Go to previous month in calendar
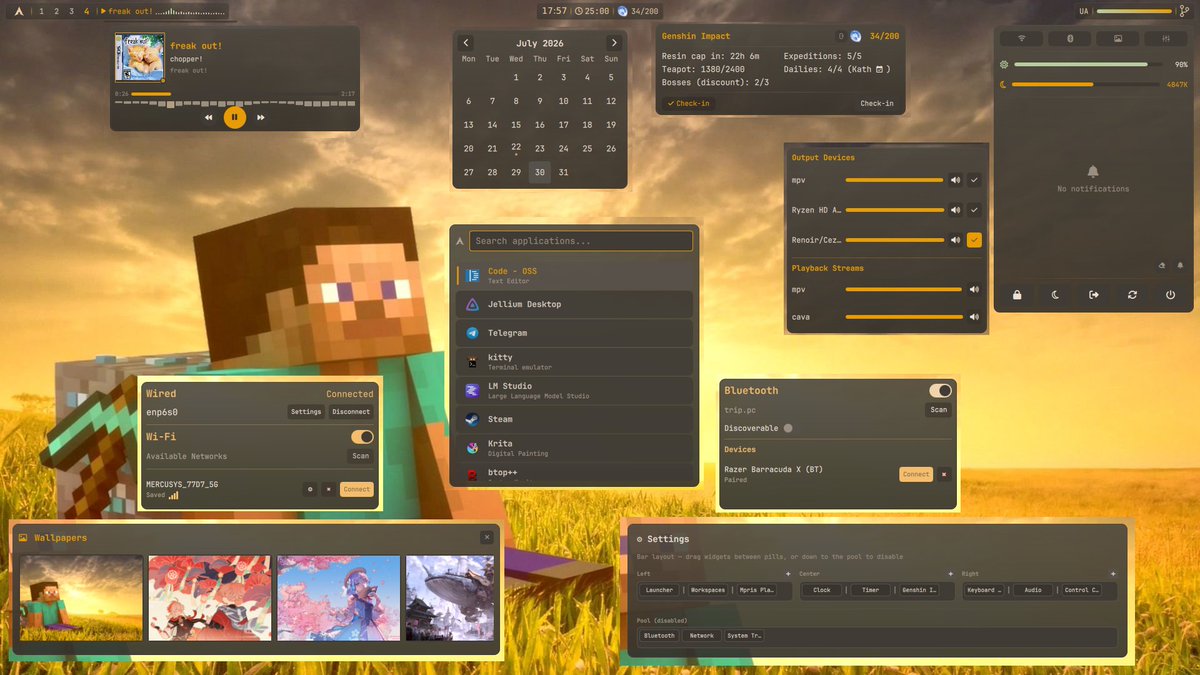Screen dimensions: 1200x675 click(x=466, y=43)
